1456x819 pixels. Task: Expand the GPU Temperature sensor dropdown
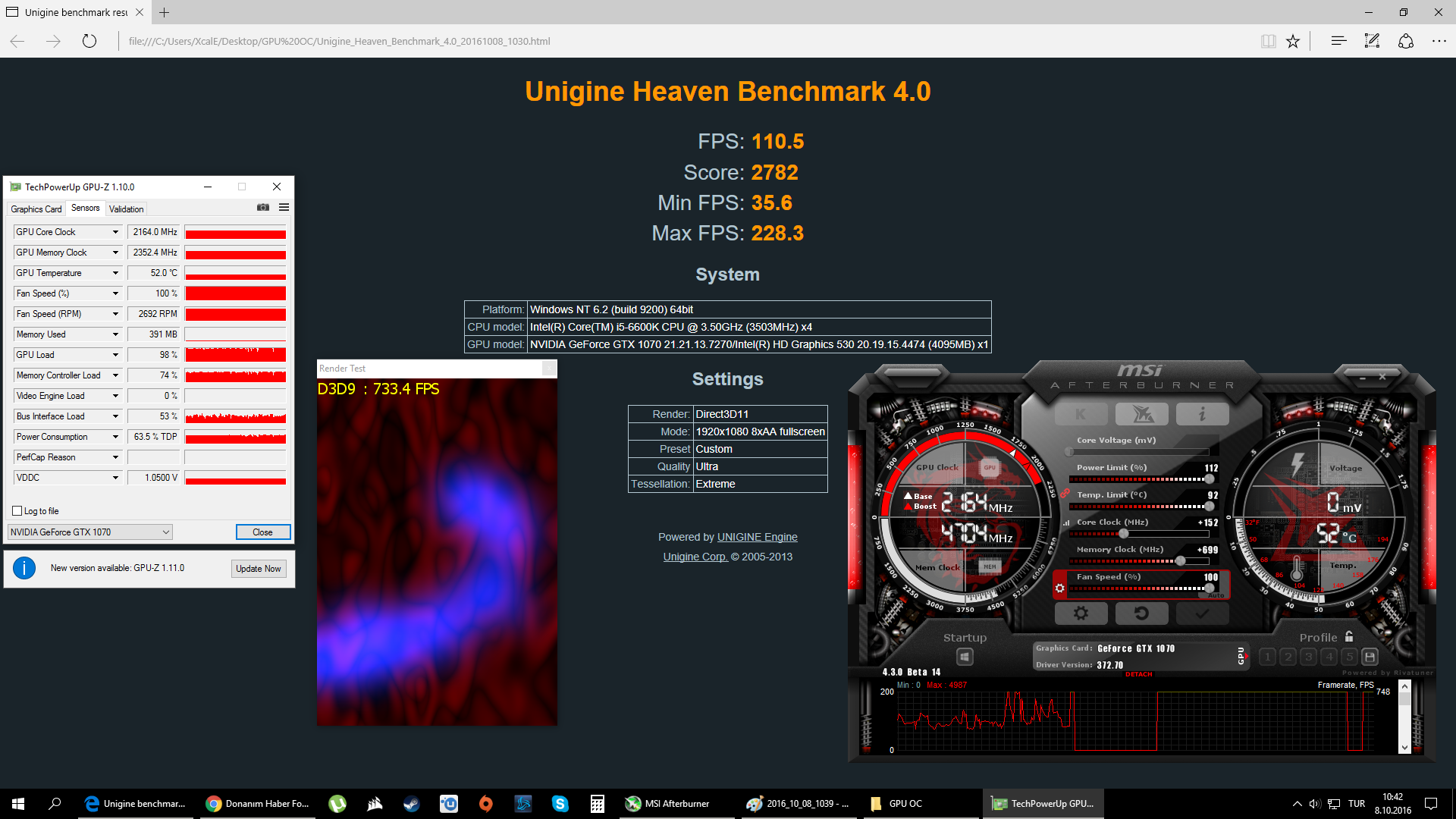click(115, 273)
